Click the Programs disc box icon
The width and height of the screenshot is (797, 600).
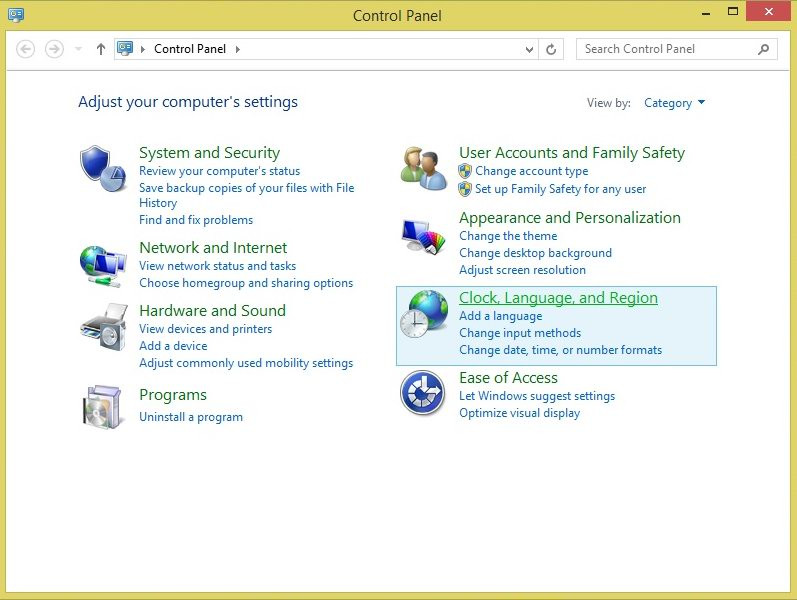pyautogui.click(x=103, y=405)
